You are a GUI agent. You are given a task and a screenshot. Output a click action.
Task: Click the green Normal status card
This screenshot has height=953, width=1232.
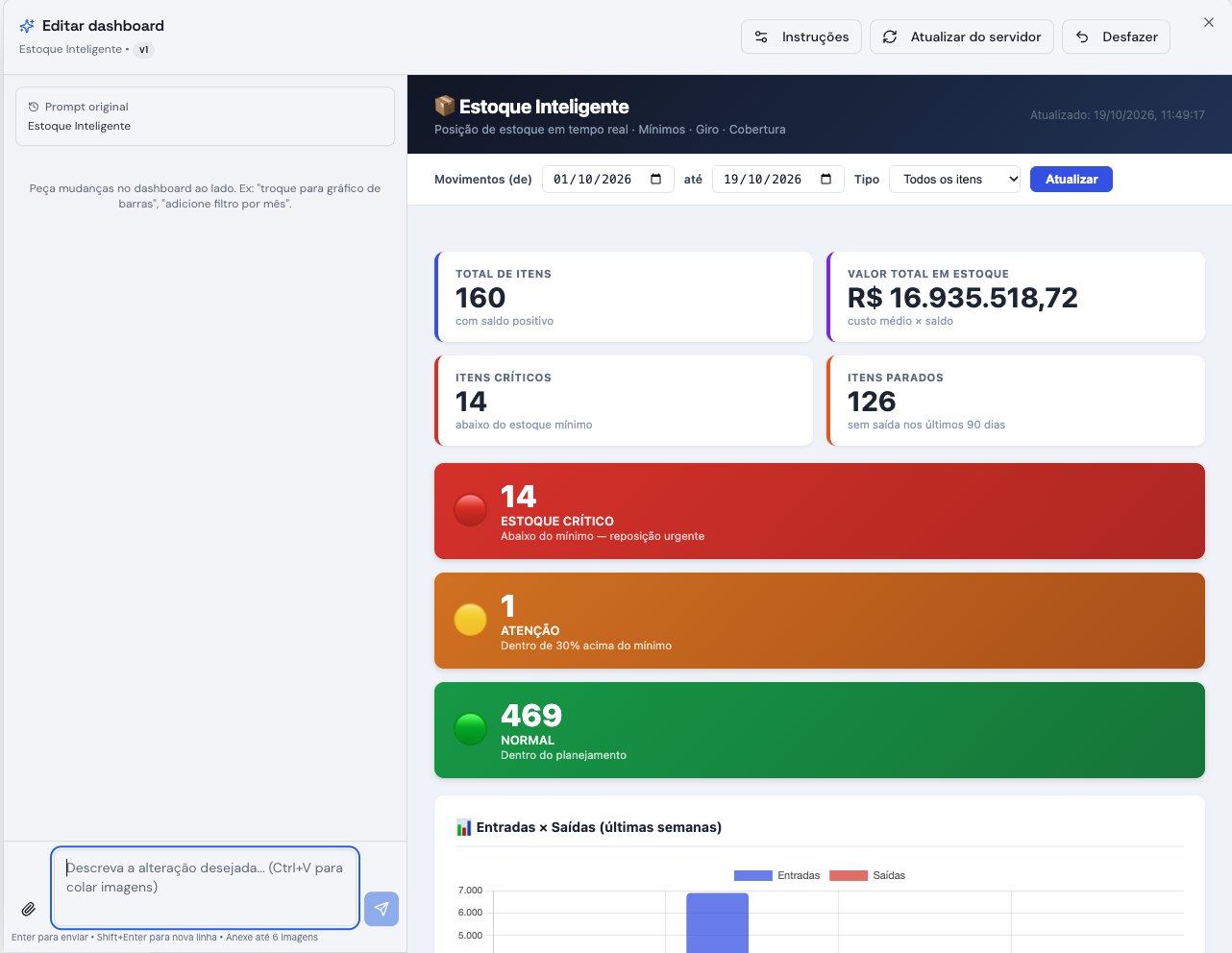[820, 730]
